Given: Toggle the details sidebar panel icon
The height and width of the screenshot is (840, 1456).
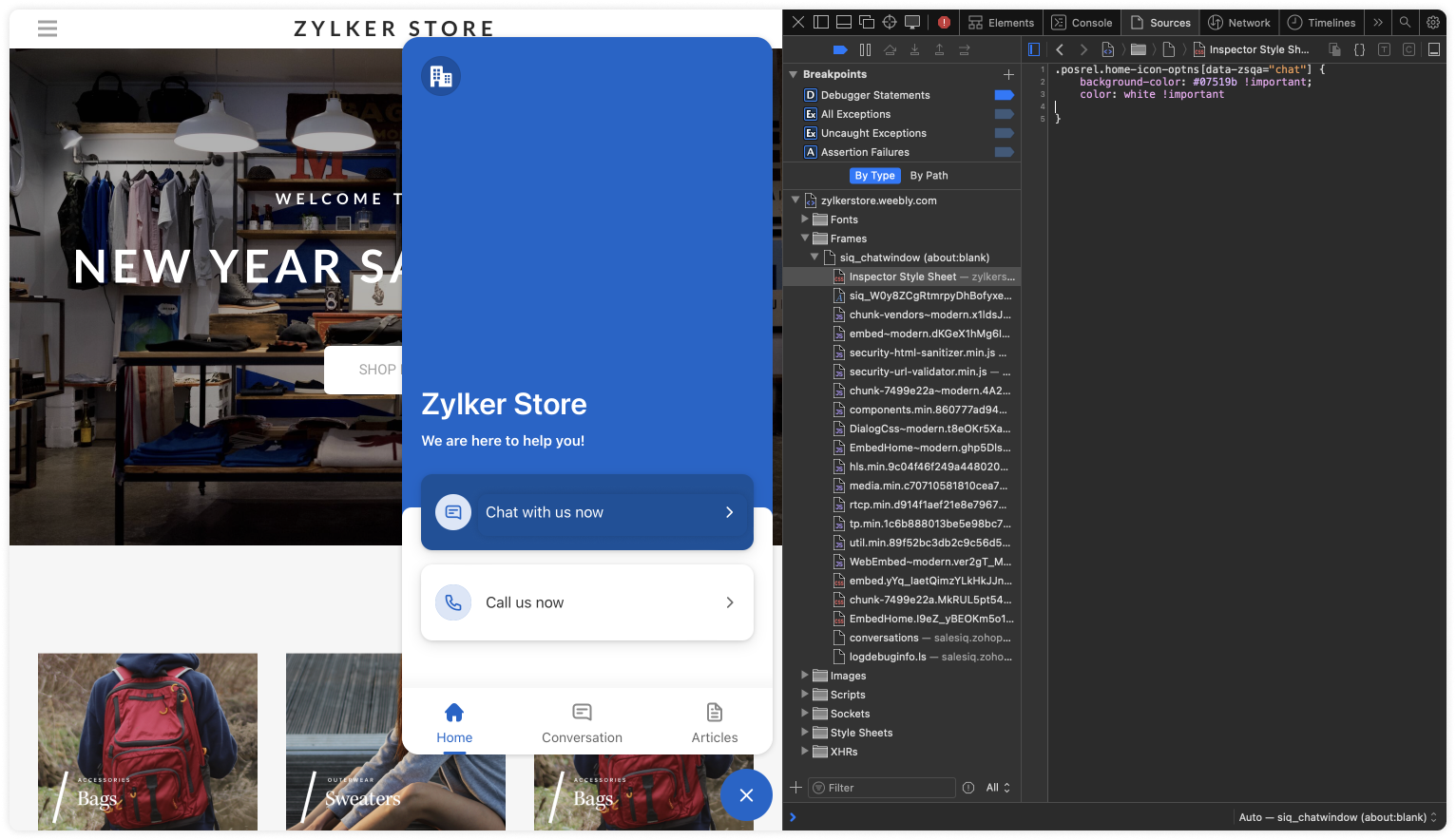Looking at the screenshot, I should [x=1434, y=49].
